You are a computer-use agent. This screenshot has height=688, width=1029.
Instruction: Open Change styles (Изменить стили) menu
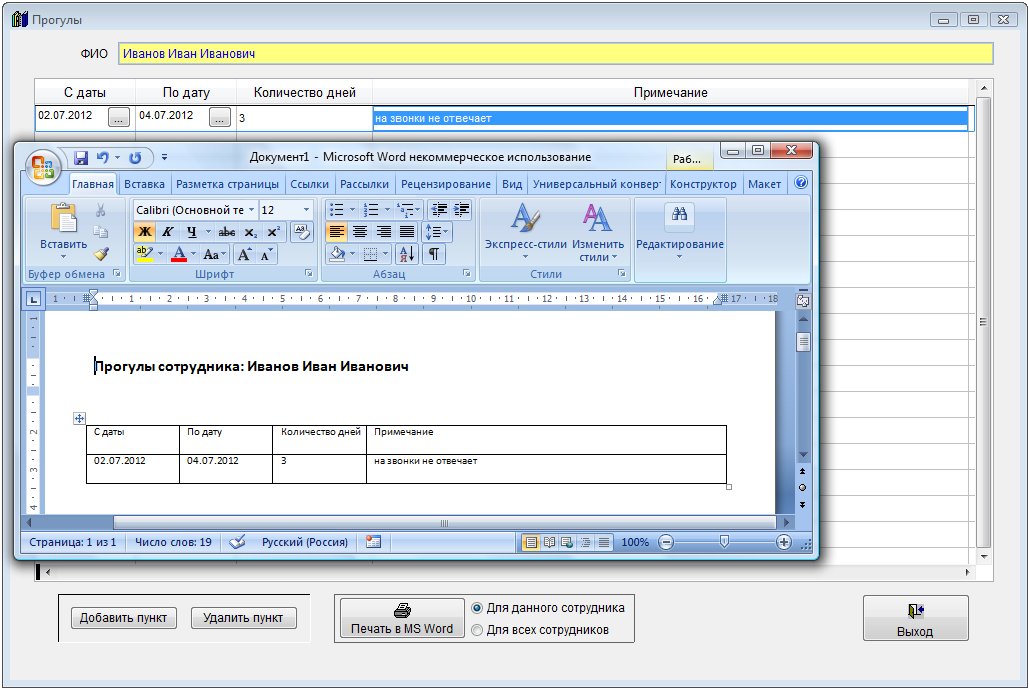pos(598,232)
